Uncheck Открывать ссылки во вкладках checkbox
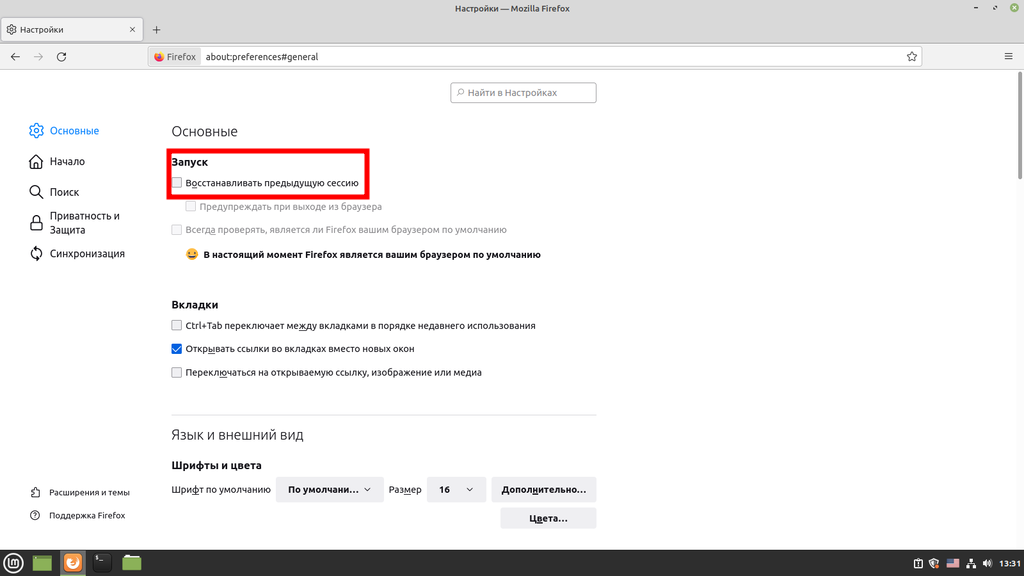Viewport: 1024px width, 576px height. [x=177, y=349]
